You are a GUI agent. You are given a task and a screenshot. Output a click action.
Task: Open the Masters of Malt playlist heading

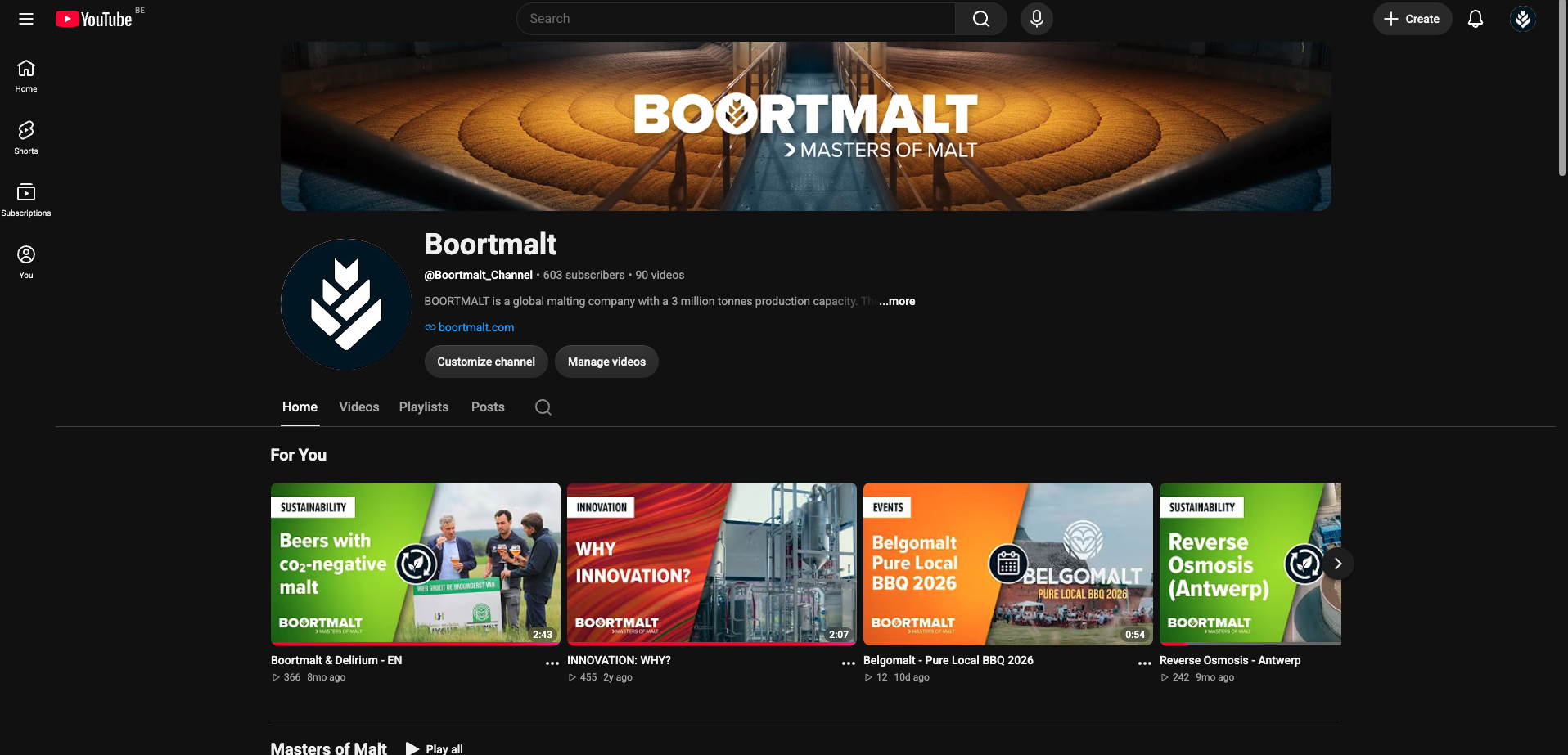[329, 748]
